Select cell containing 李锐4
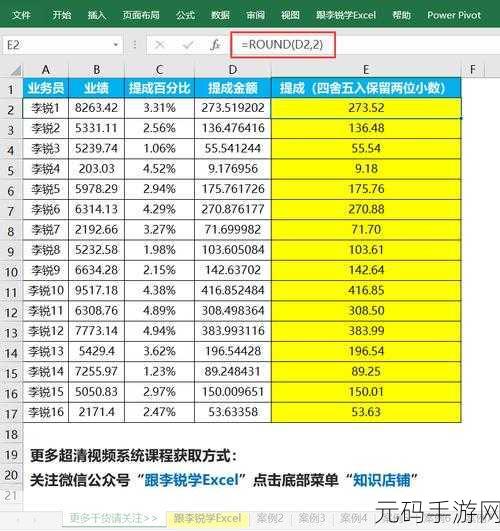The image size is (500, 531). [x=46, y=169]
